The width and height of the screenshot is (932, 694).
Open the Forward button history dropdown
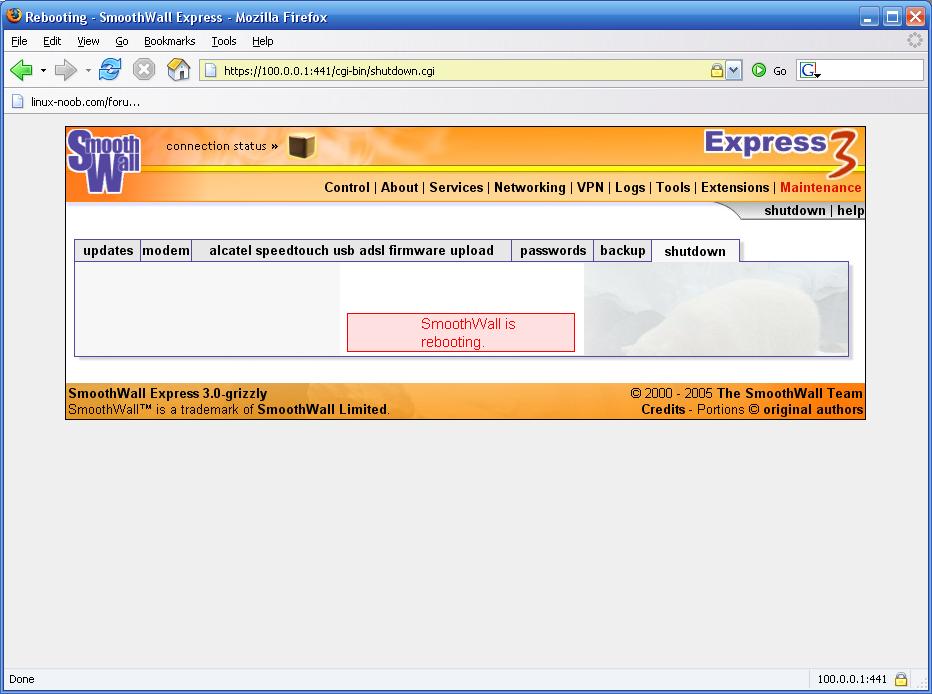pos(88,70)
